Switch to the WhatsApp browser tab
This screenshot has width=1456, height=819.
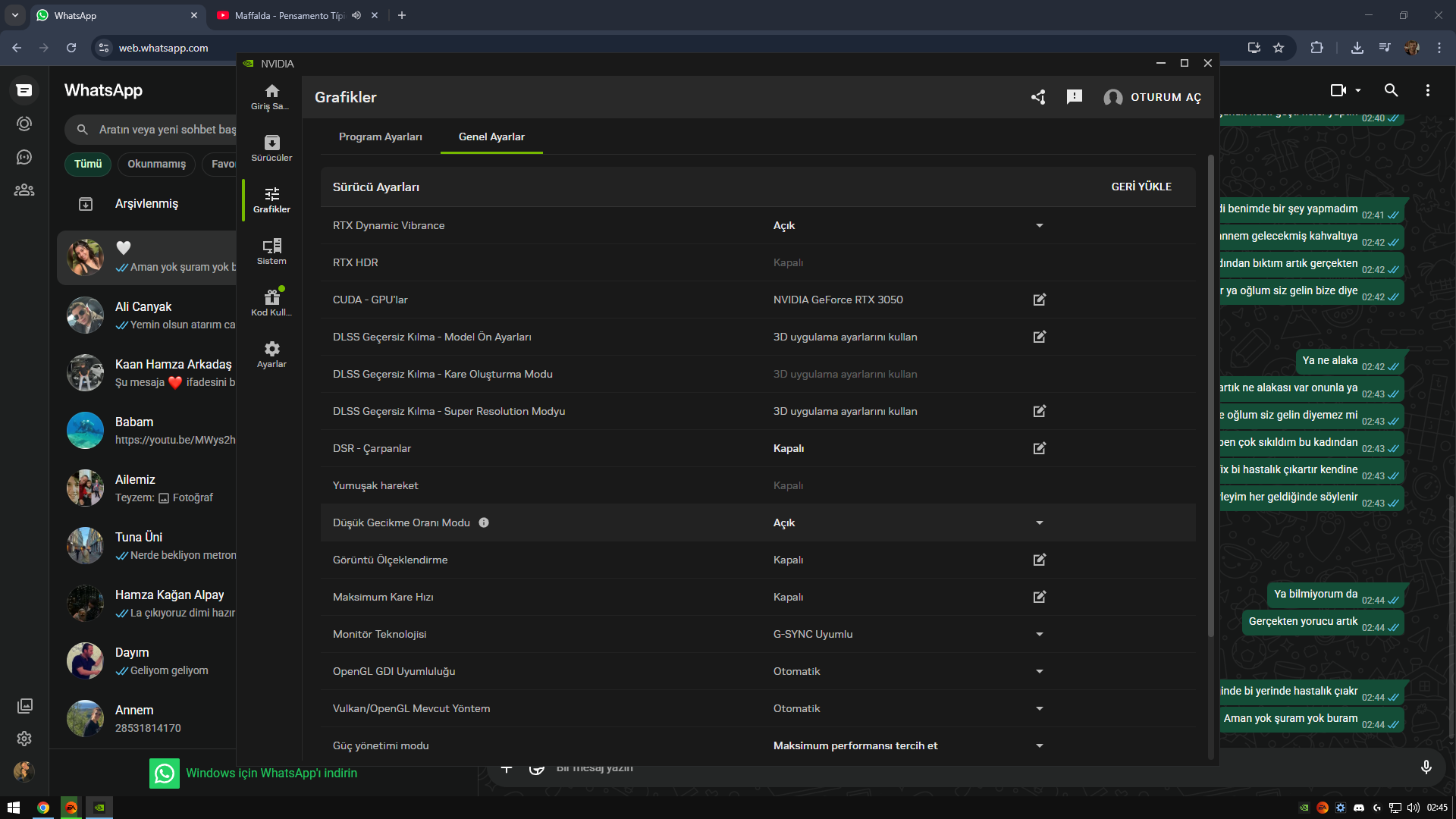(x=118, y=15)
